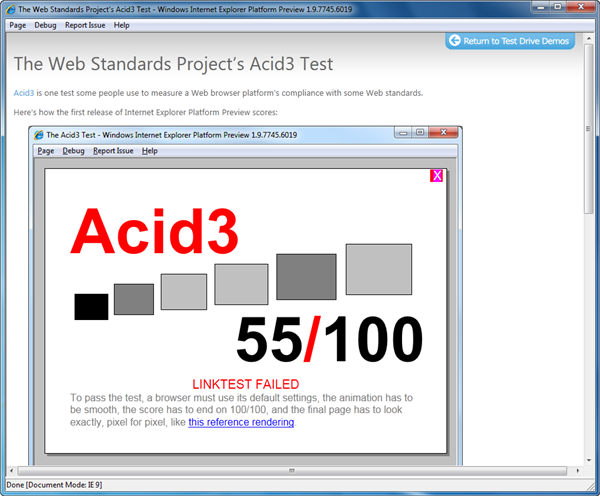
Task: Open the Report Issue menu at top
Action: click(85, 24)
